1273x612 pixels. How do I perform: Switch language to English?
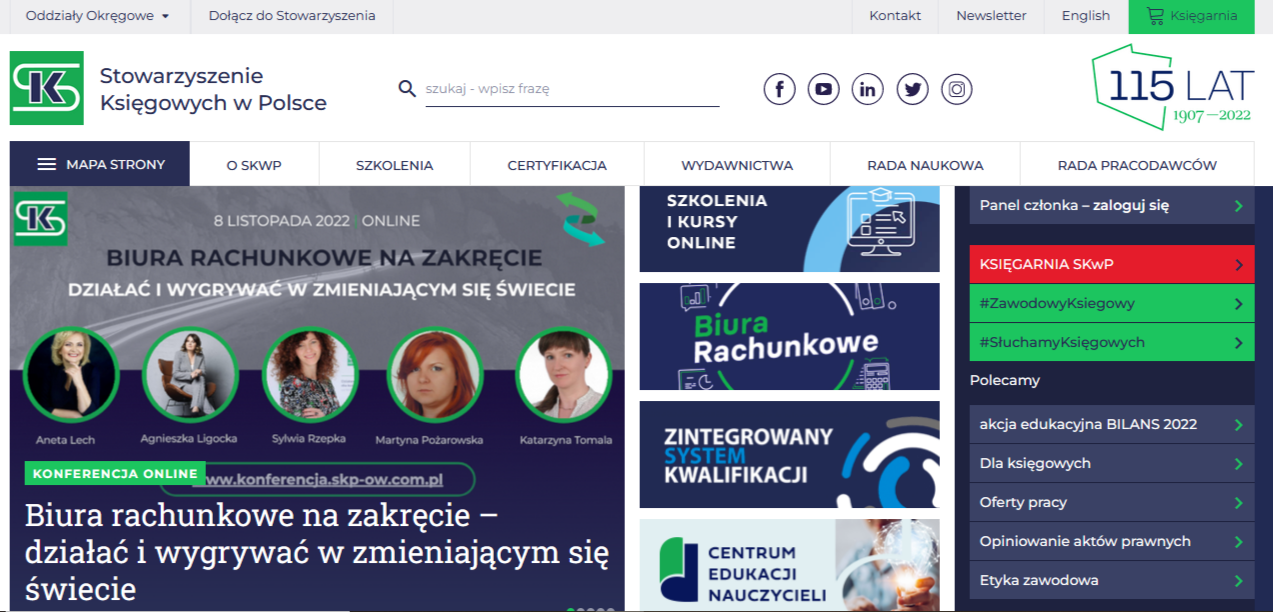pyautogui.click(x=1085, y=16)
